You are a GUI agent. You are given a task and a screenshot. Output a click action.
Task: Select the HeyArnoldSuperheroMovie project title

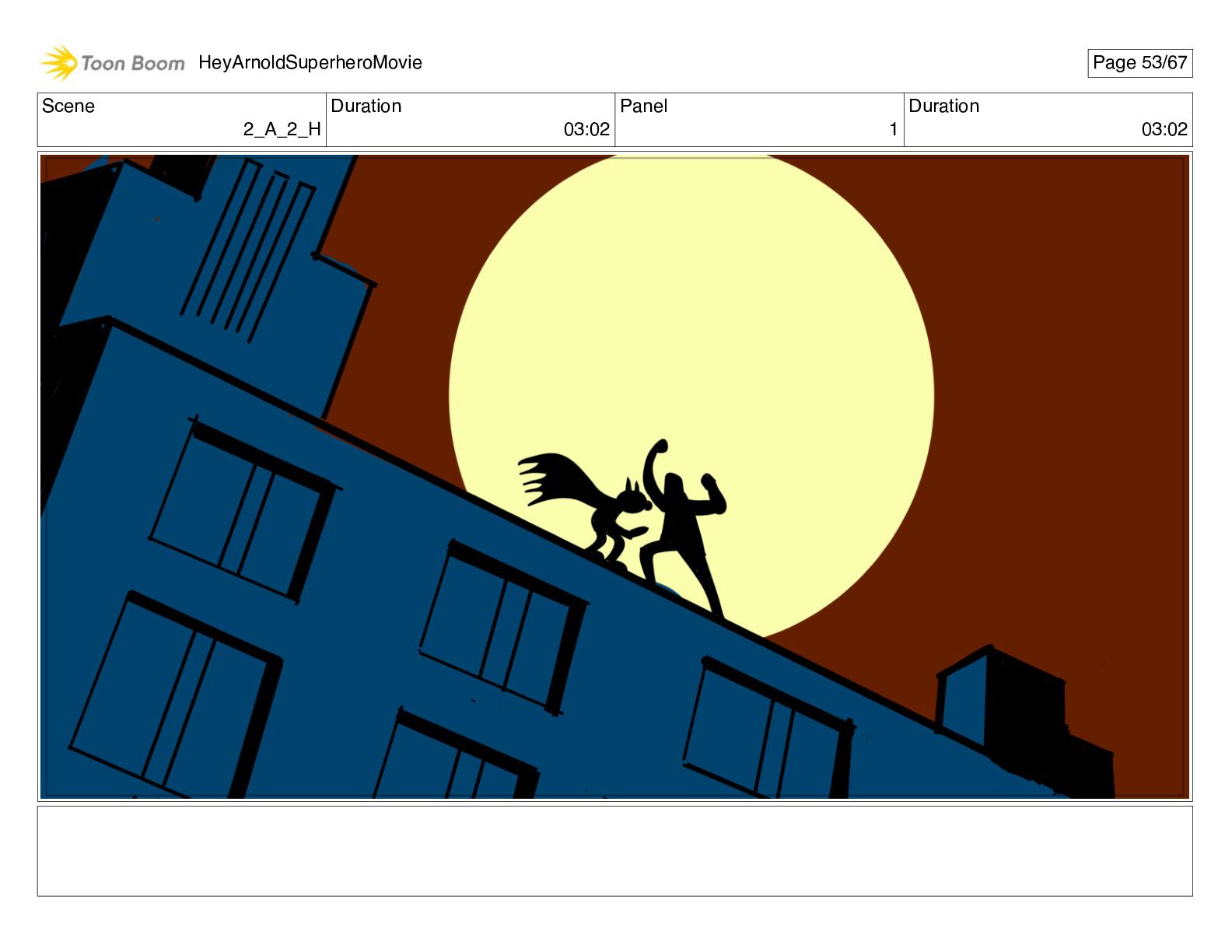[310, 63]
